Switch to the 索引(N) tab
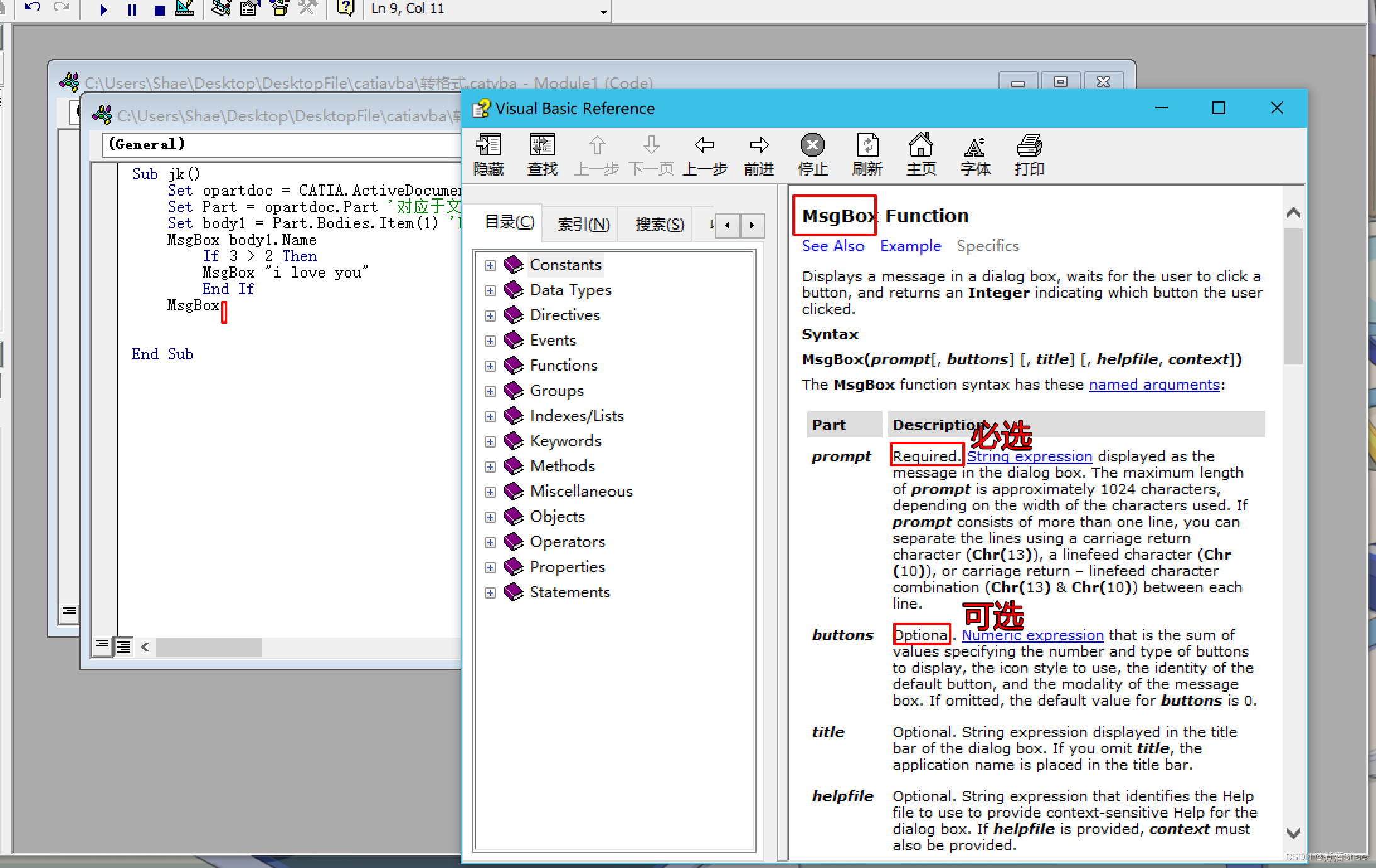Image resolution: width=1376 pixels, height=868 pixels. click(x=583, y=224)
